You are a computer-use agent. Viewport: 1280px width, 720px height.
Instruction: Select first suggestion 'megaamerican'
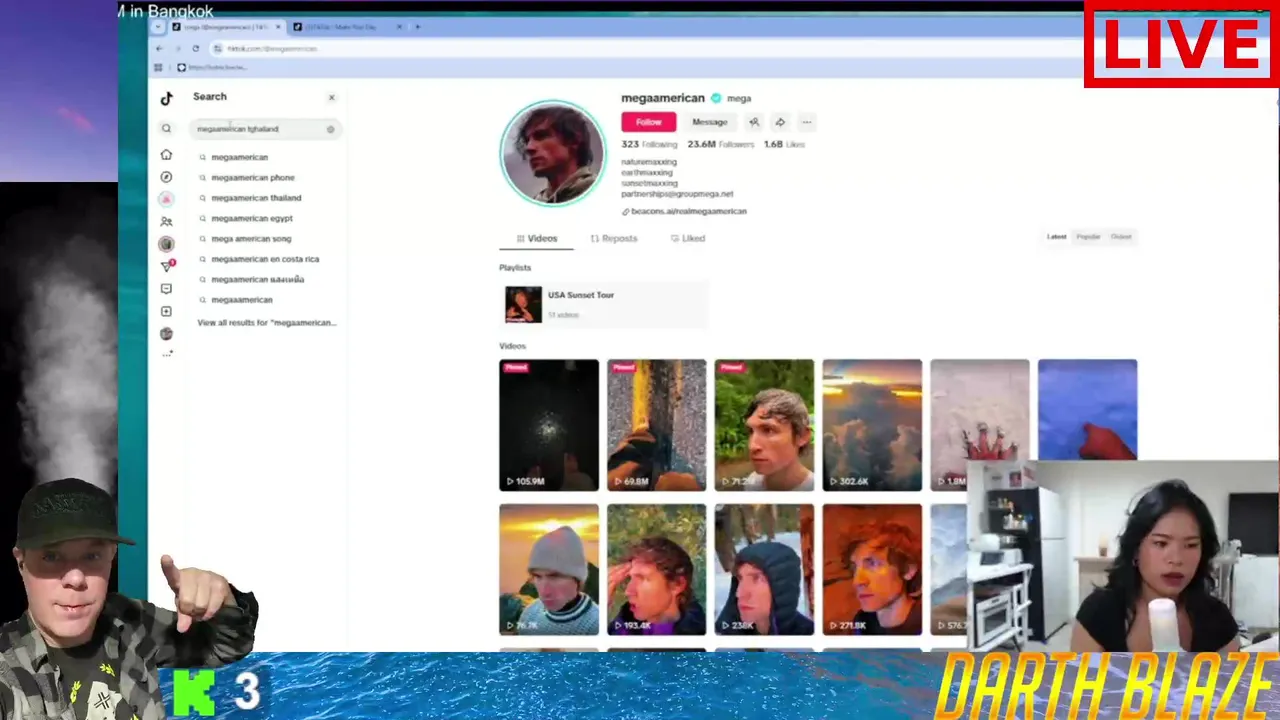pos(239,157)
